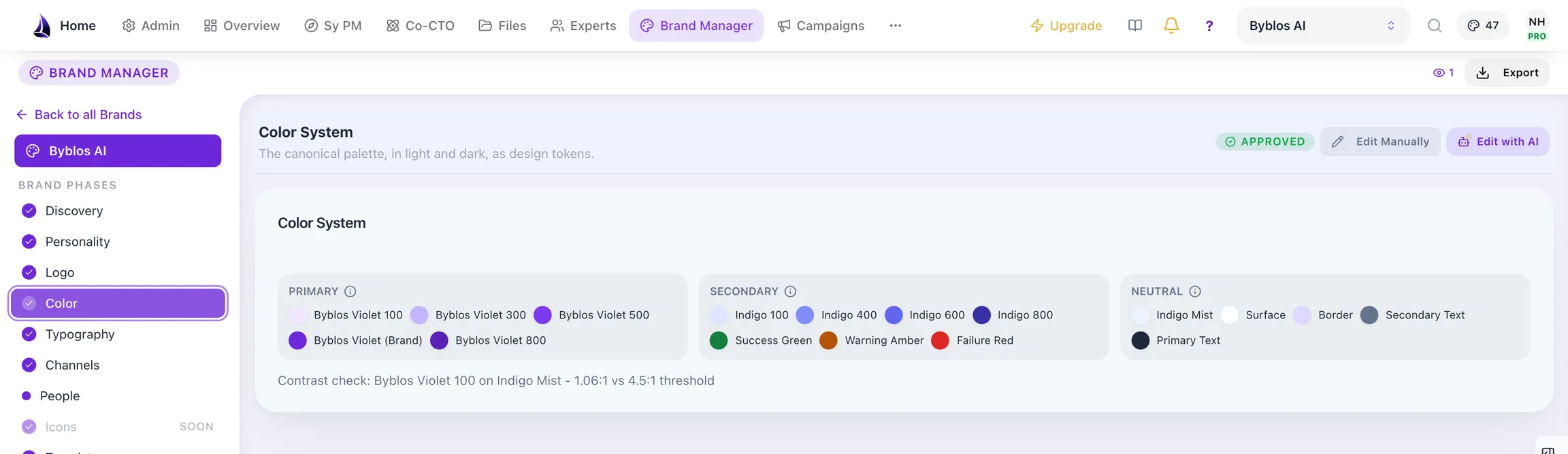Go to Home
The width and height of the screenshot is (1568, 454).
[78, 26]
